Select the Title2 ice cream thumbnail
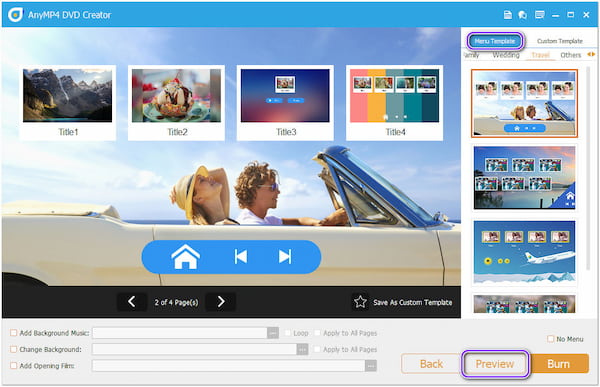The height and width of the screenshot is (387, 600). 176,96
